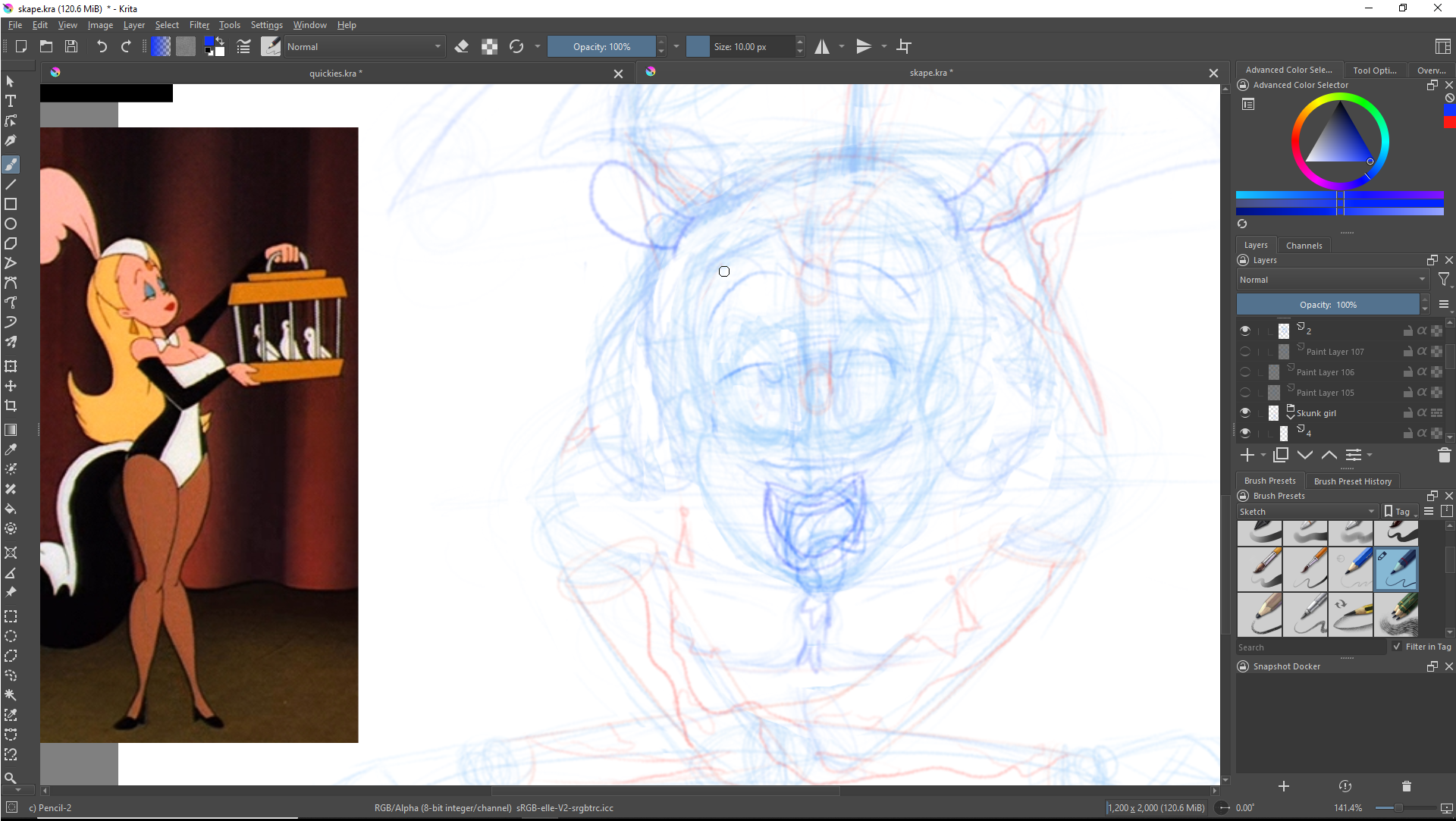1456x821 pixels.
Task: Open the brush blending mode dropdown
Action: 364,46
